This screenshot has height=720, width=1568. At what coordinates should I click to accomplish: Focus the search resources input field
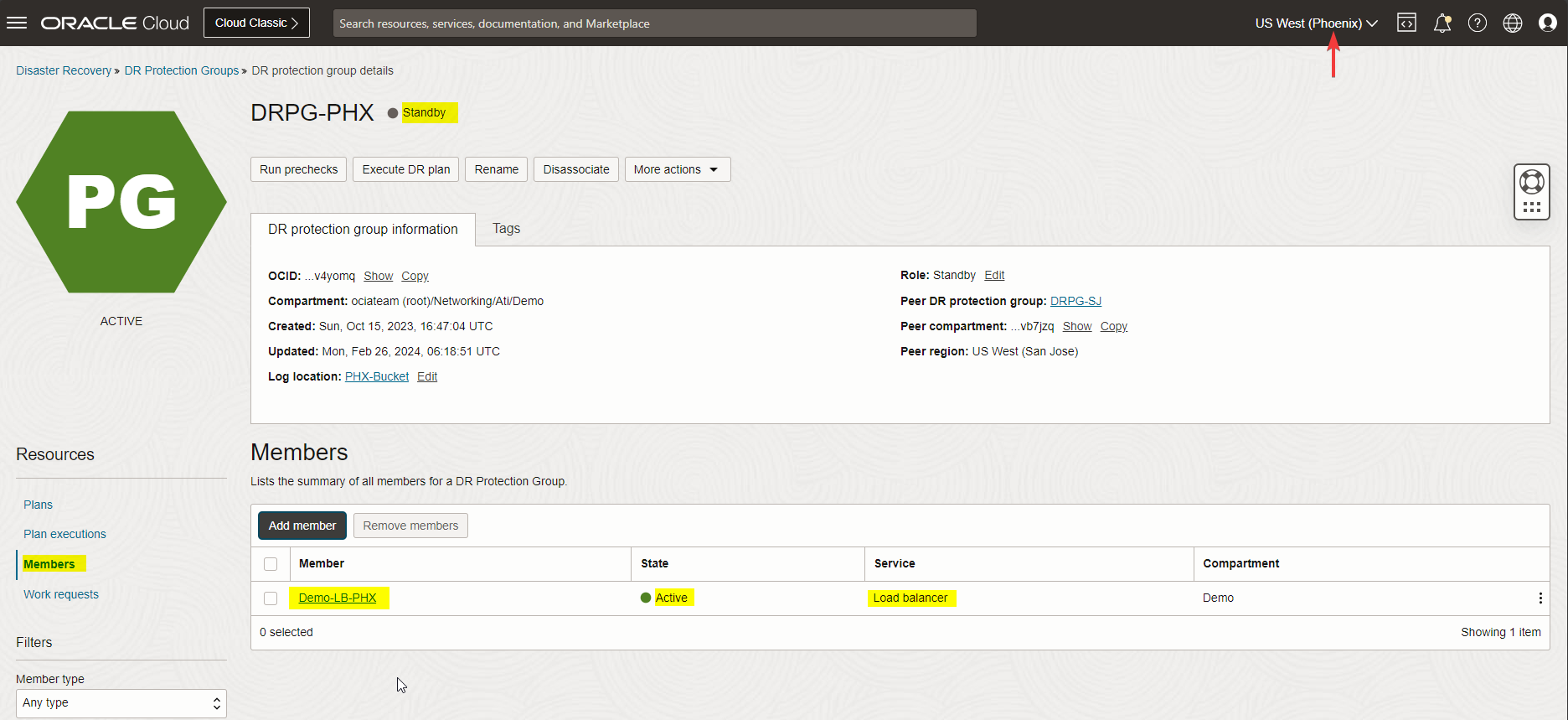[x=654, y=23]
